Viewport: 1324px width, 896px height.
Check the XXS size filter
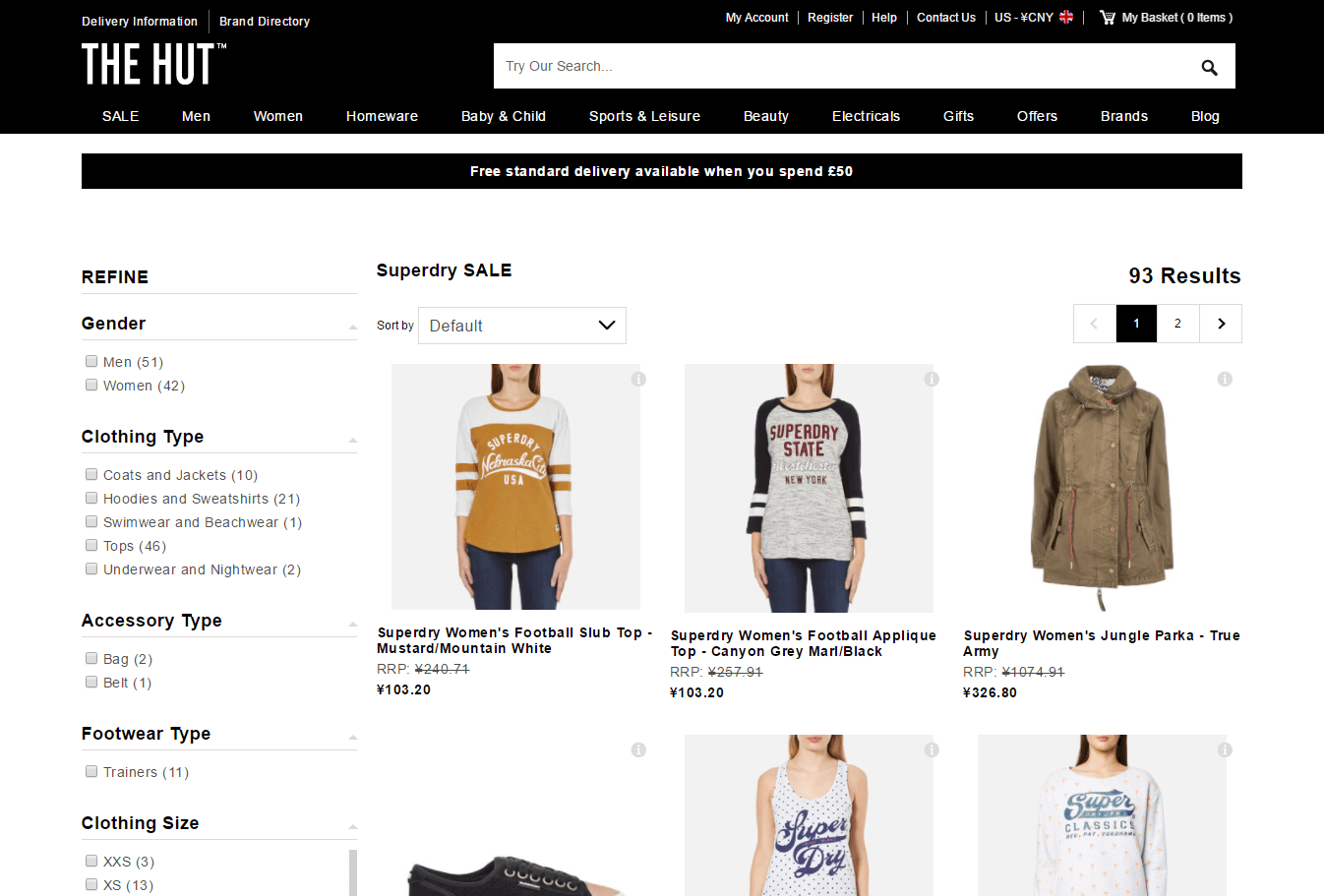pos(91,861)
